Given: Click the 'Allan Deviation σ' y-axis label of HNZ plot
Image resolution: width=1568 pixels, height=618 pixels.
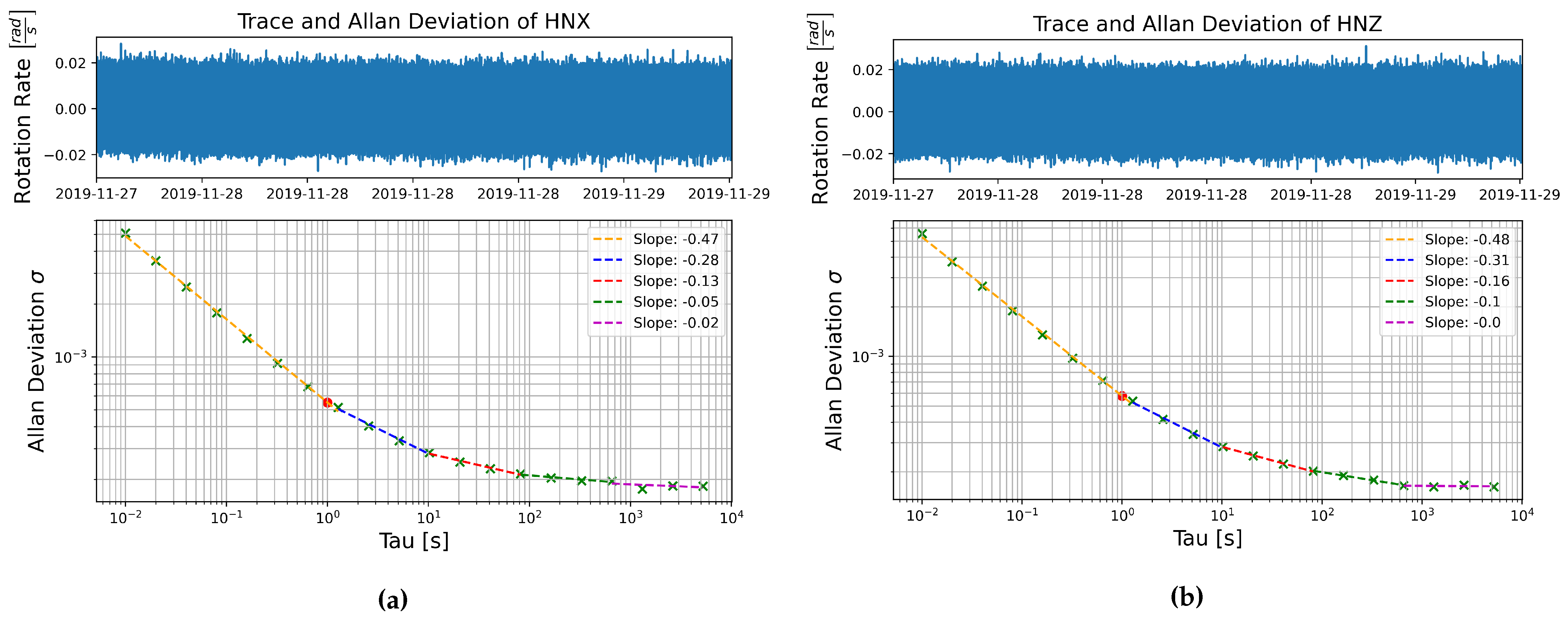Looking at the screenshot, I should click(834, 360).
